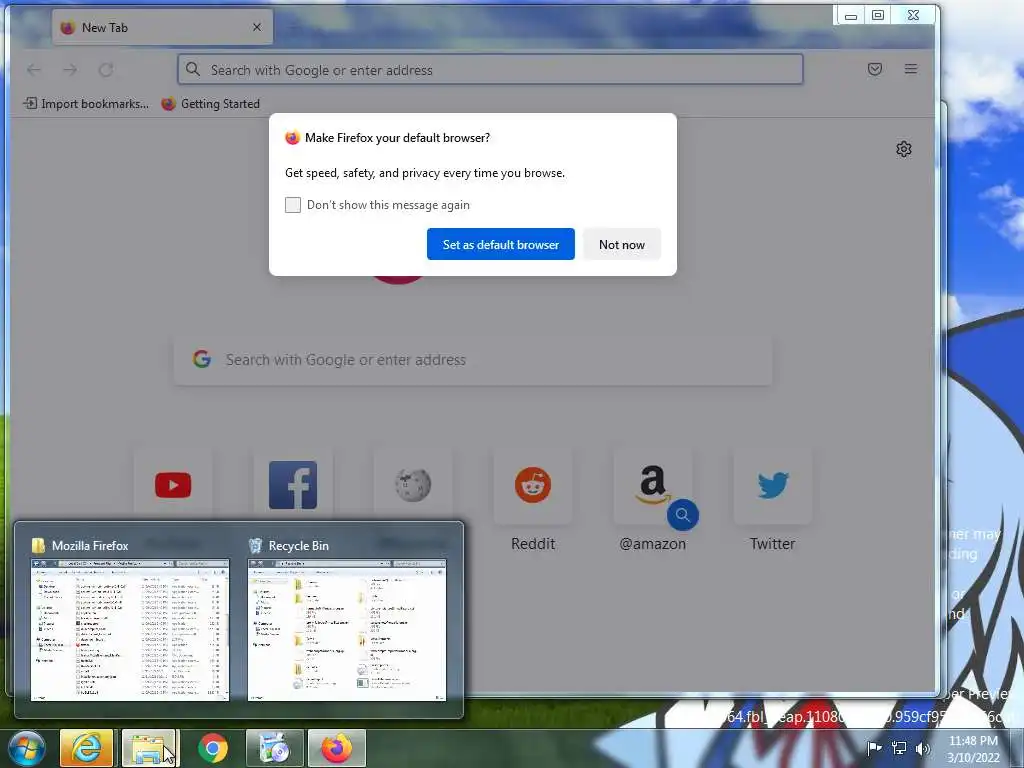
Task: Click Windows Explorer taskbar icon
Action: tap(148, 748)
